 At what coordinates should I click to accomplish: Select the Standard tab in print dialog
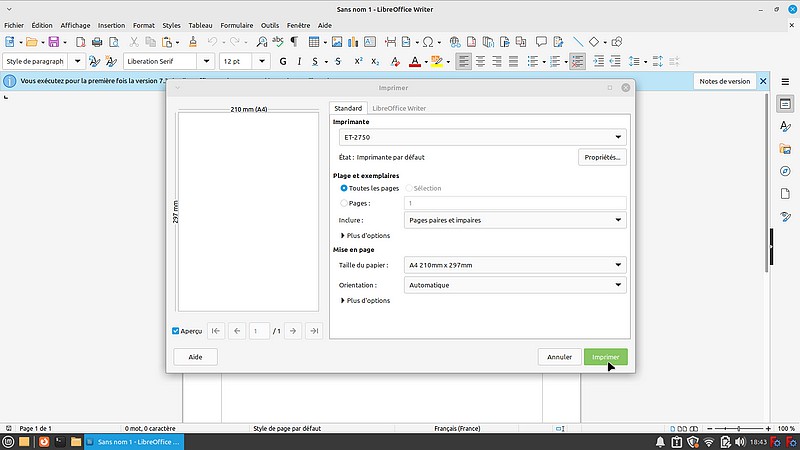[348, 108]
